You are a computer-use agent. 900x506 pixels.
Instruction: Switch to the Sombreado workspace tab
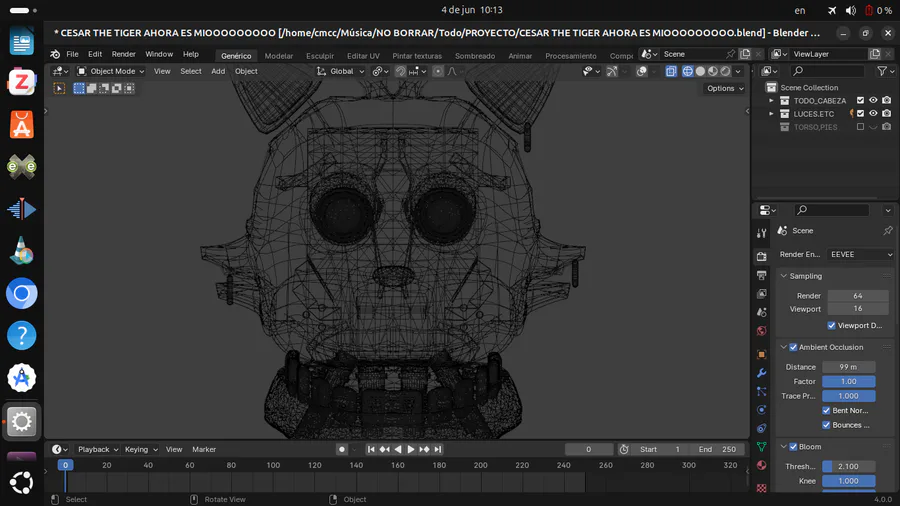[x=474, y=56]
